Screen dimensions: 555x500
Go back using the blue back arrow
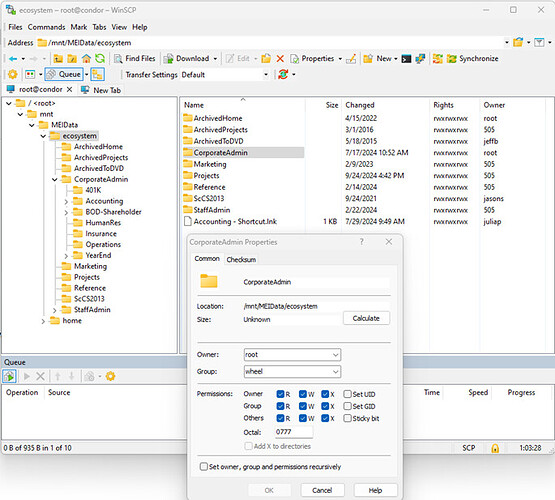[x=13, y=59]
